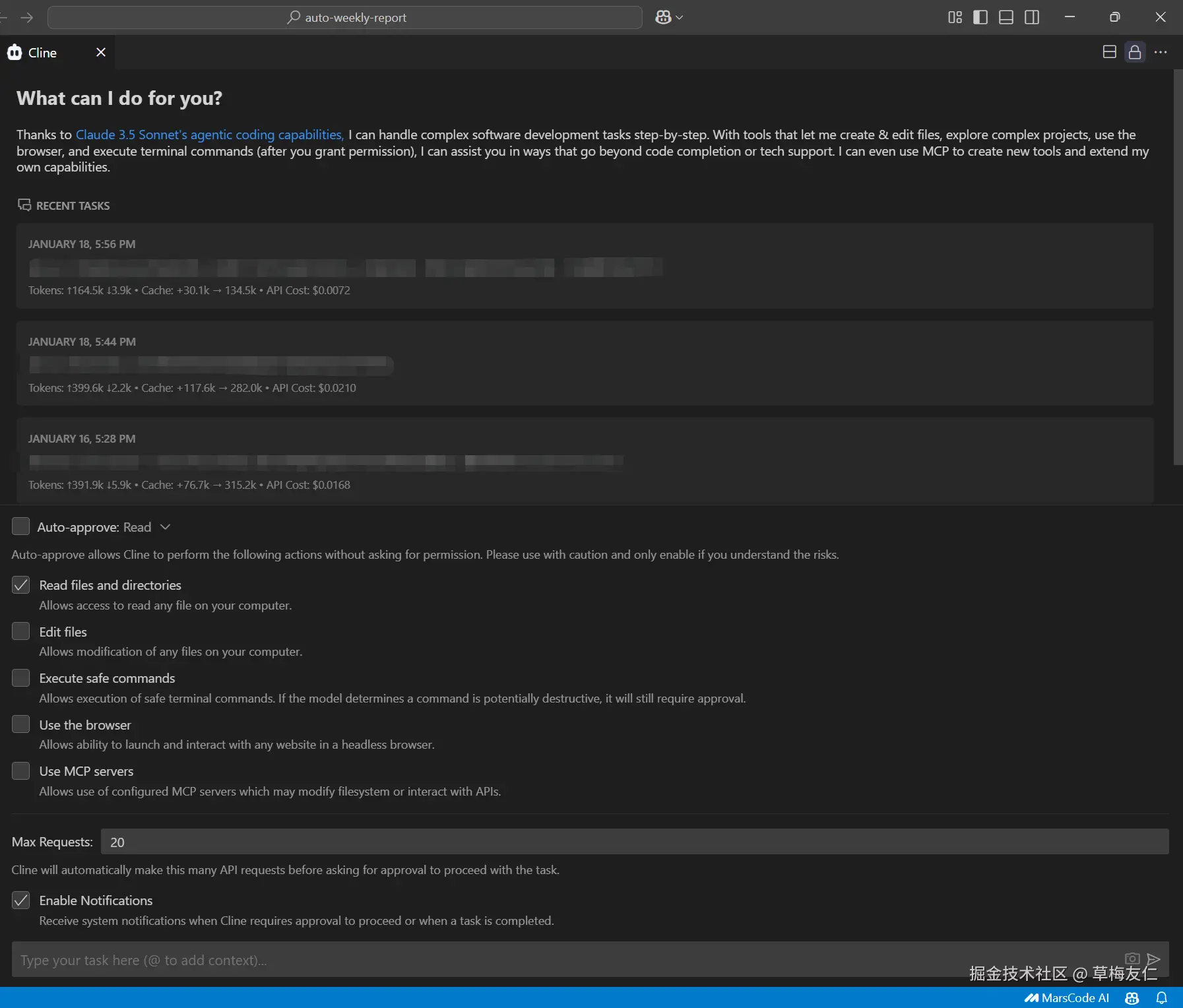Click MarsCode AI in status bar

(x=1067, y=998)
